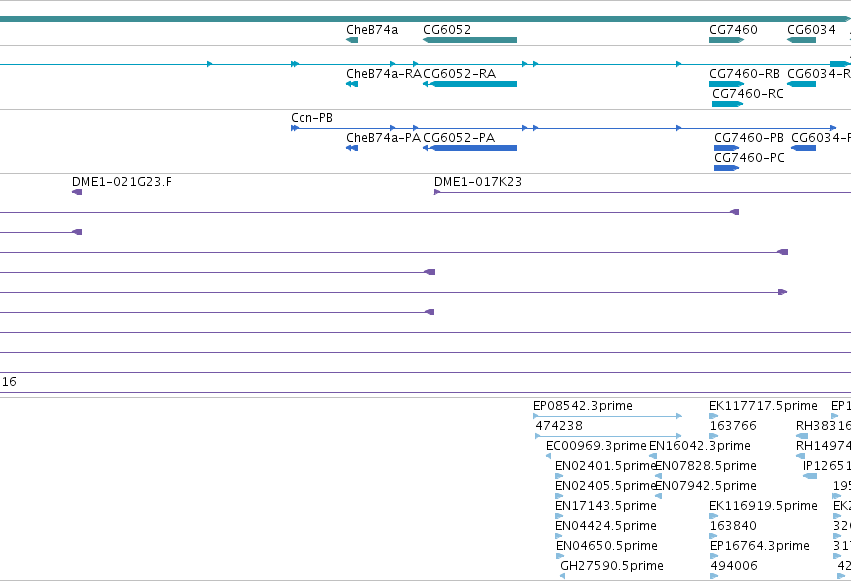
Task: Click the CG7460-RC transcript label
Action: click(747, 94)
